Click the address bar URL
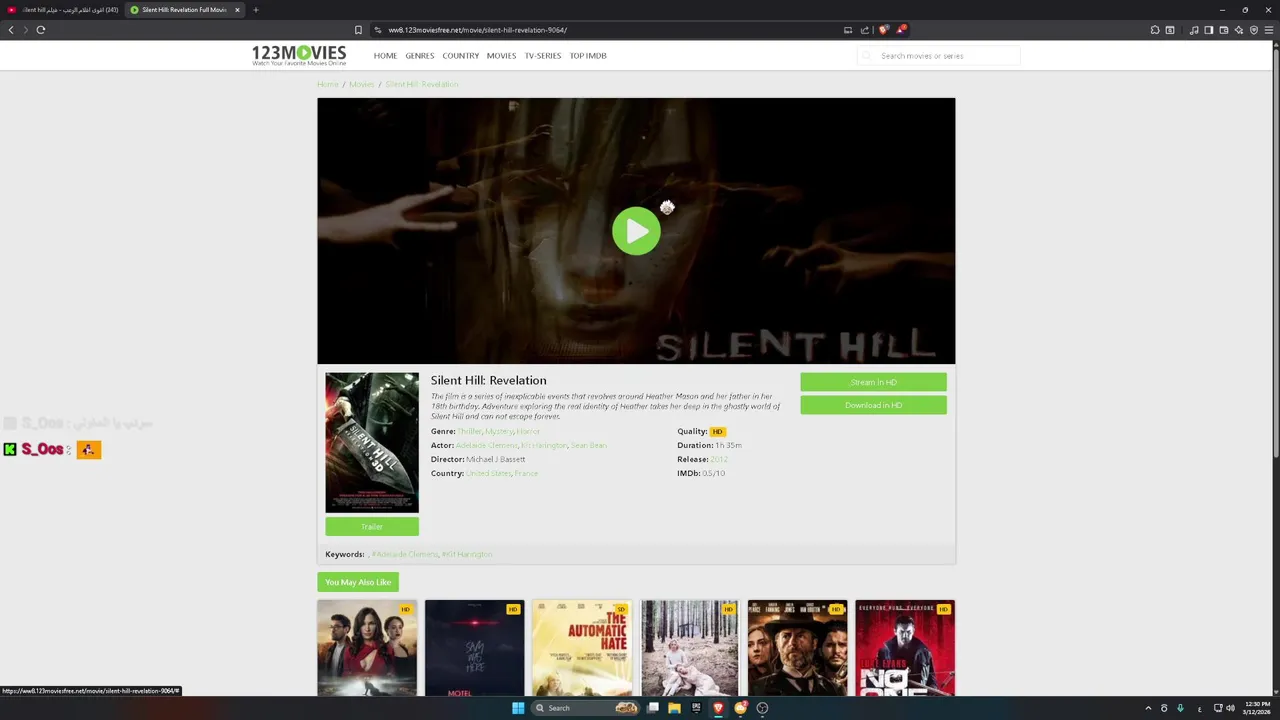The width and height of the screenshot is (1280, 720). [477, 30]
